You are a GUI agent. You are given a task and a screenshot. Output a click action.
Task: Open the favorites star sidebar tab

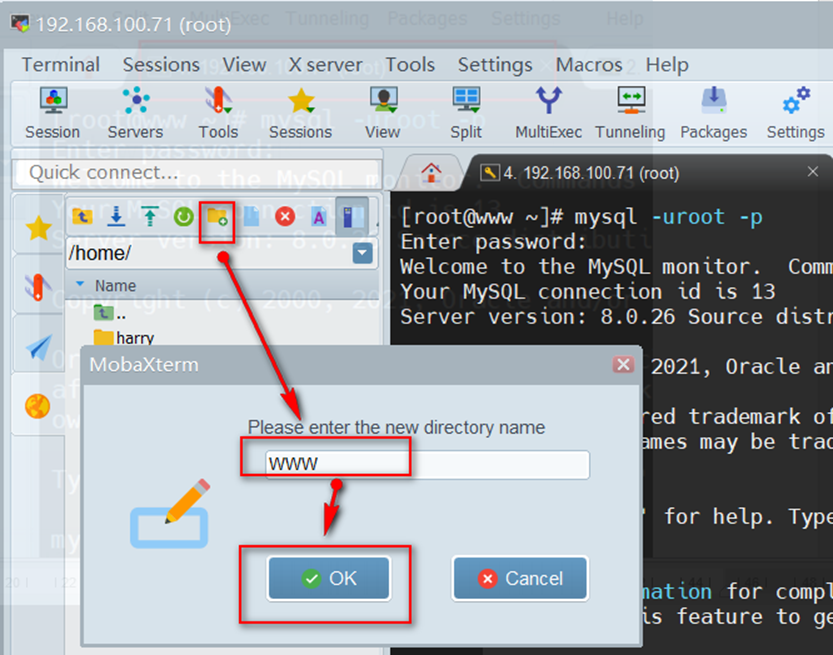click(x=38, y=228)
